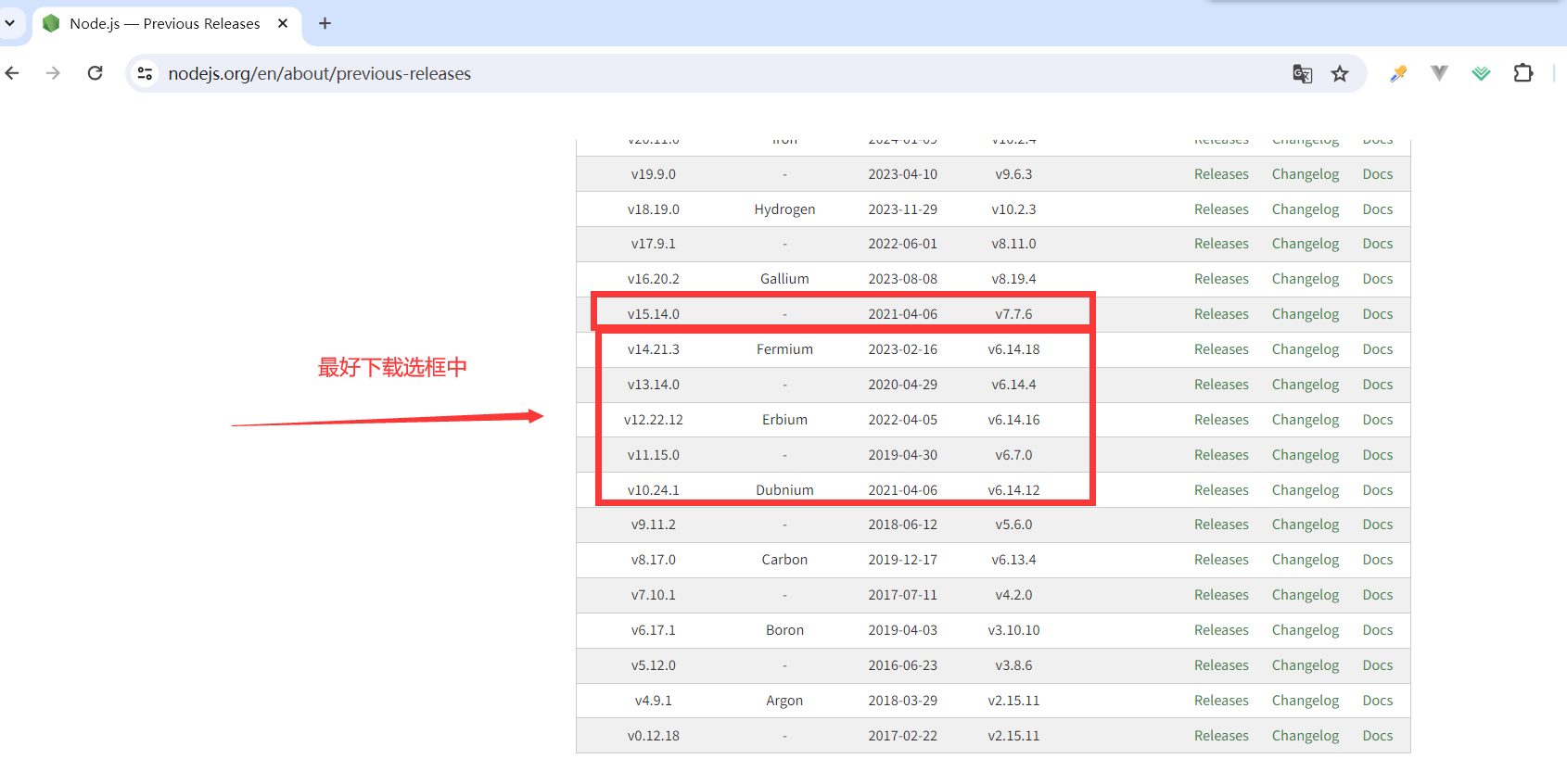Select the npm version v6.14.18 cell
This screenshot has height=784, width=1567.
point(1013,349)
